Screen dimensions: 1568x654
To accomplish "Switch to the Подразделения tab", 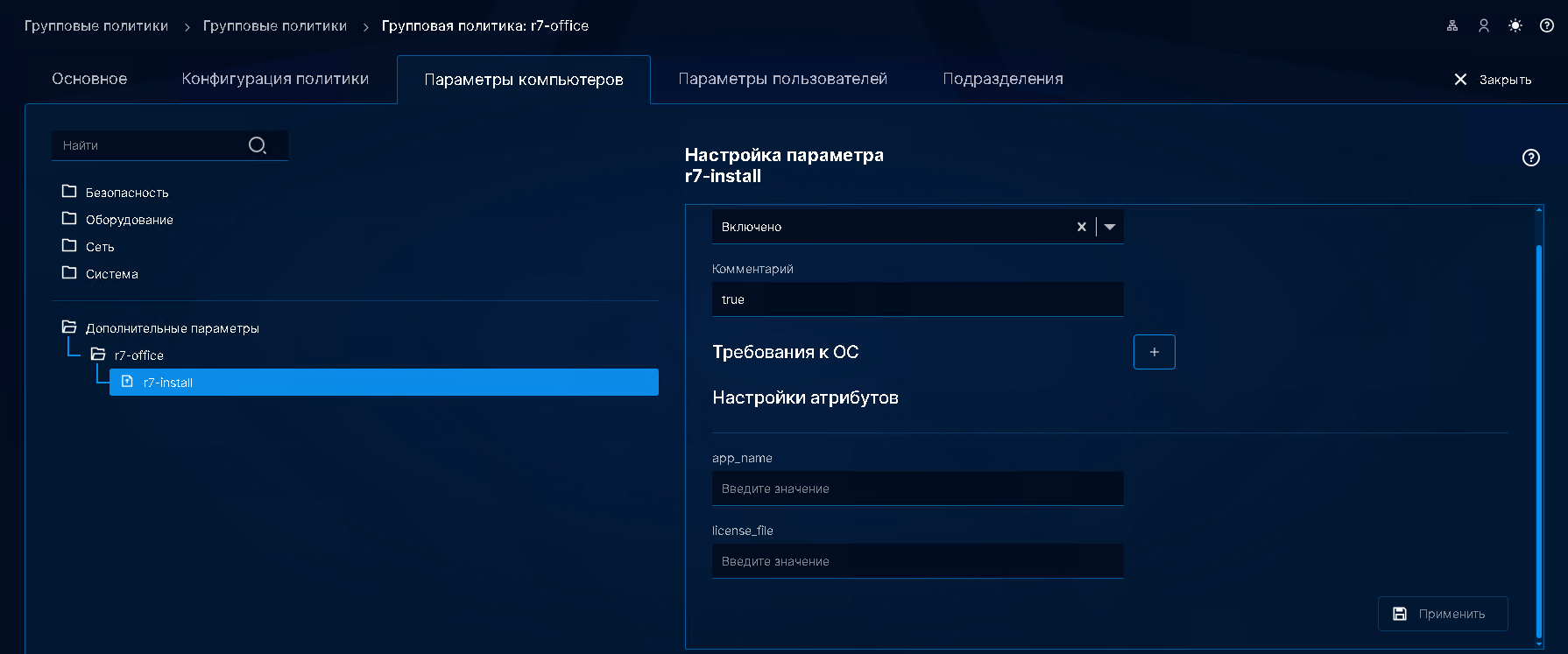I will click(1003, 79).
